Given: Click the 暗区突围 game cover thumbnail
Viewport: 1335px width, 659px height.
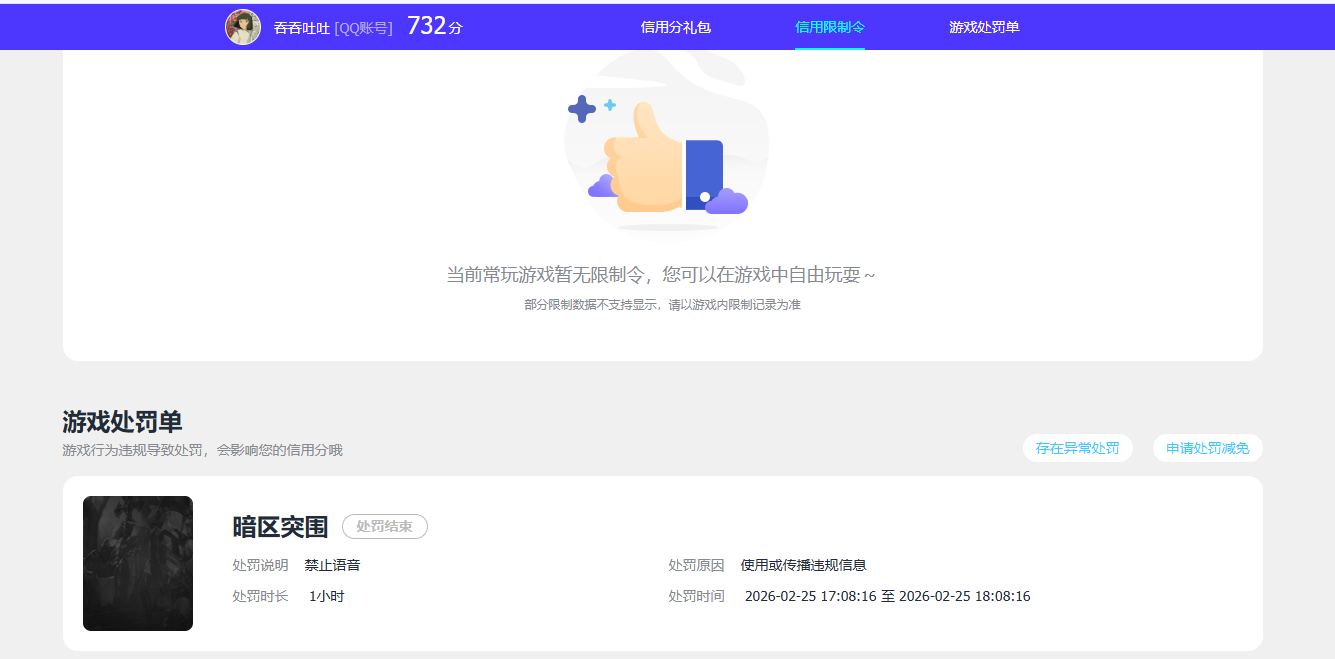Looking at the screenshot, I should point(138,563).
